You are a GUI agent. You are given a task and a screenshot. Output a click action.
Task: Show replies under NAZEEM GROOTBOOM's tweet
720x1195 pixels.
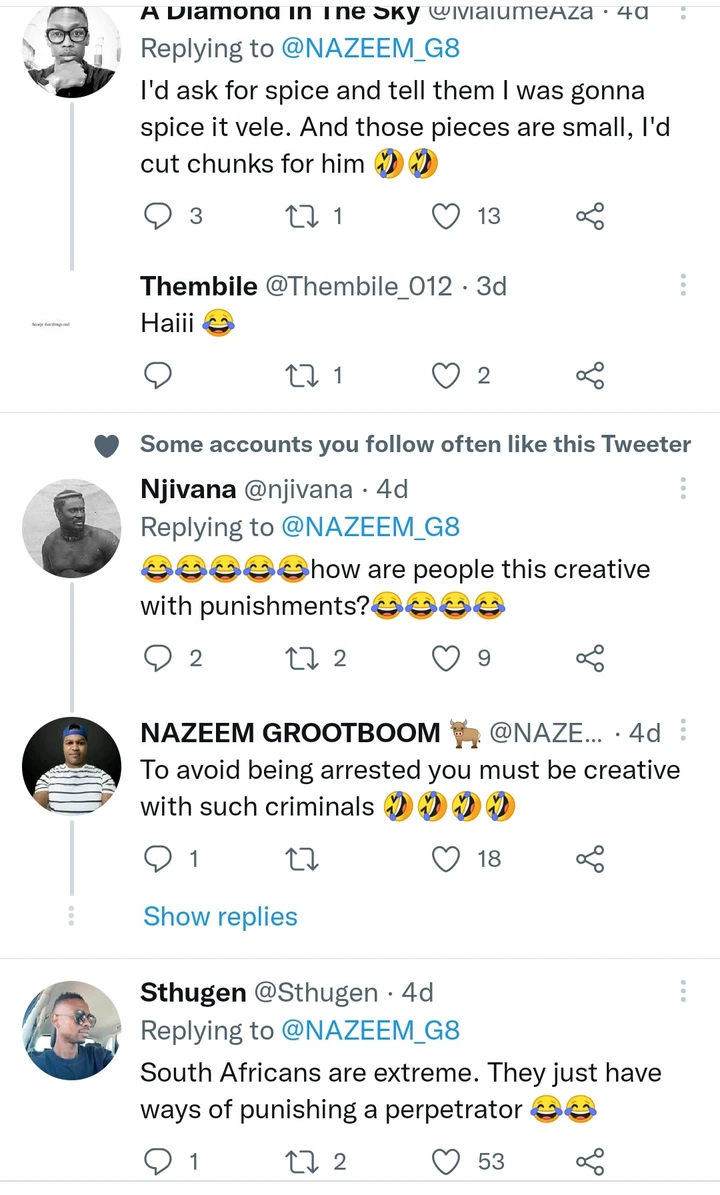[x=220, y=916]
